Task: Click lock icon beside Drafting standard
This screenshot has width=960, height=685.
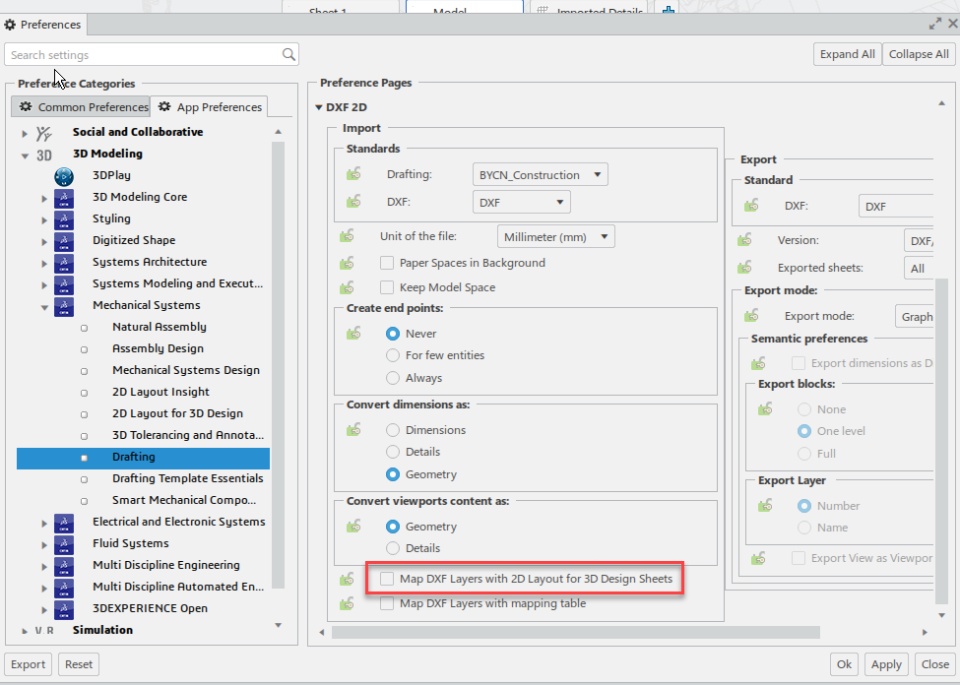Action: tap(353, 174)
